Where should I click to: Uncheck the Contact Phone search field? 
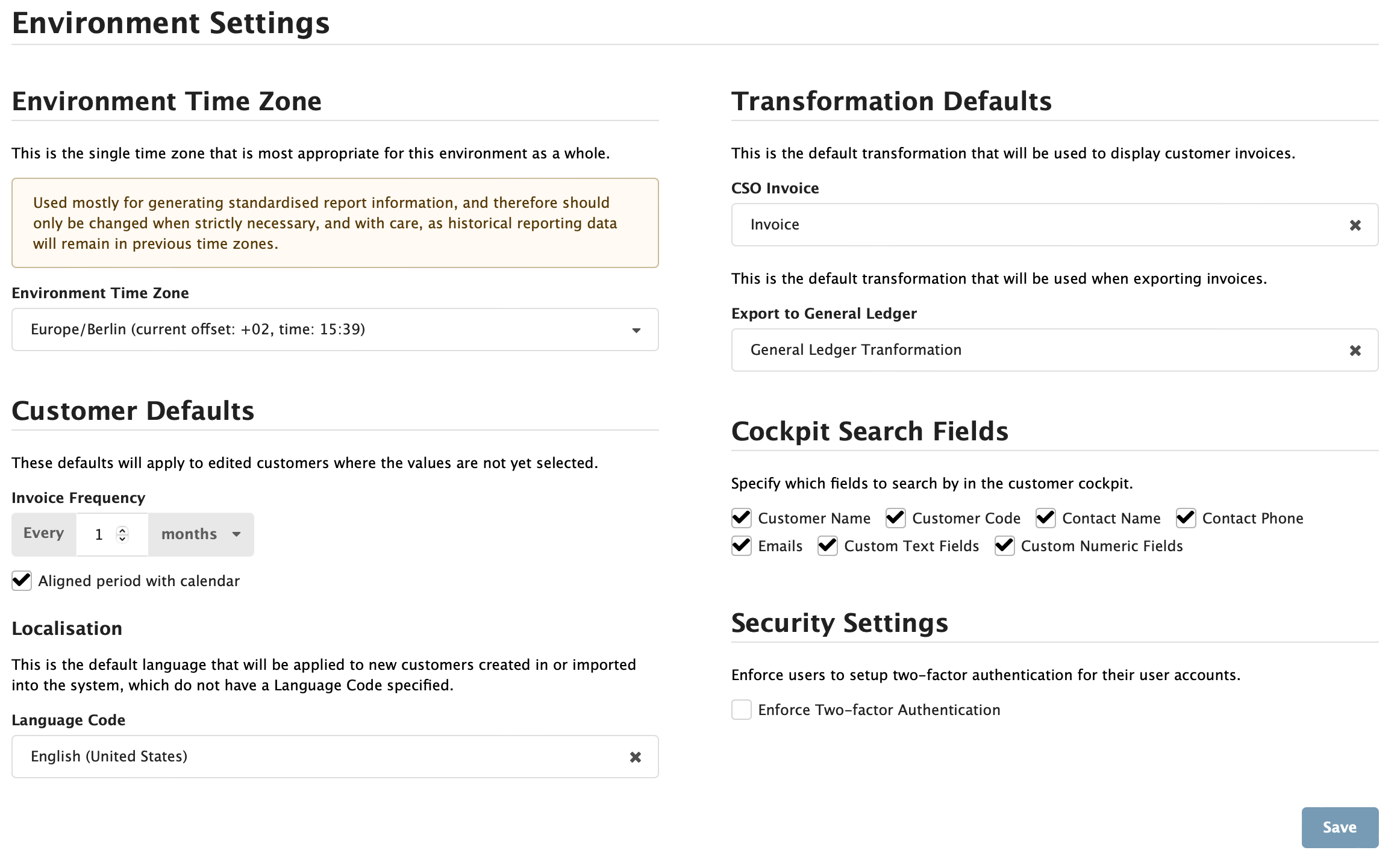(x=1186, y=518)
